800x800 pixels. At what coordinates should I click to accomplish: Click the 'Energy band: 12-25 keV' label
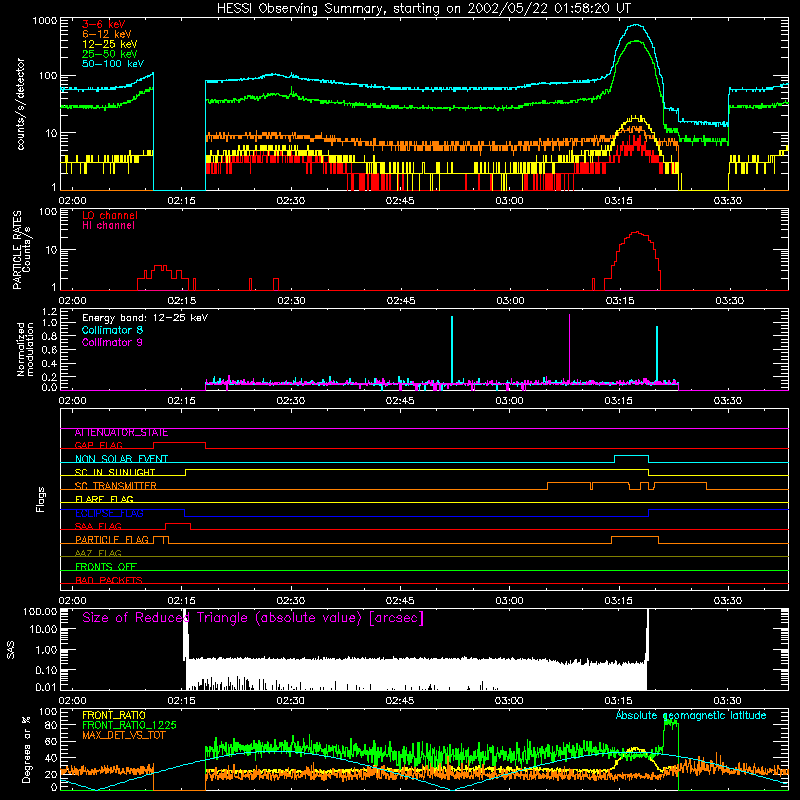coord(145,318)
